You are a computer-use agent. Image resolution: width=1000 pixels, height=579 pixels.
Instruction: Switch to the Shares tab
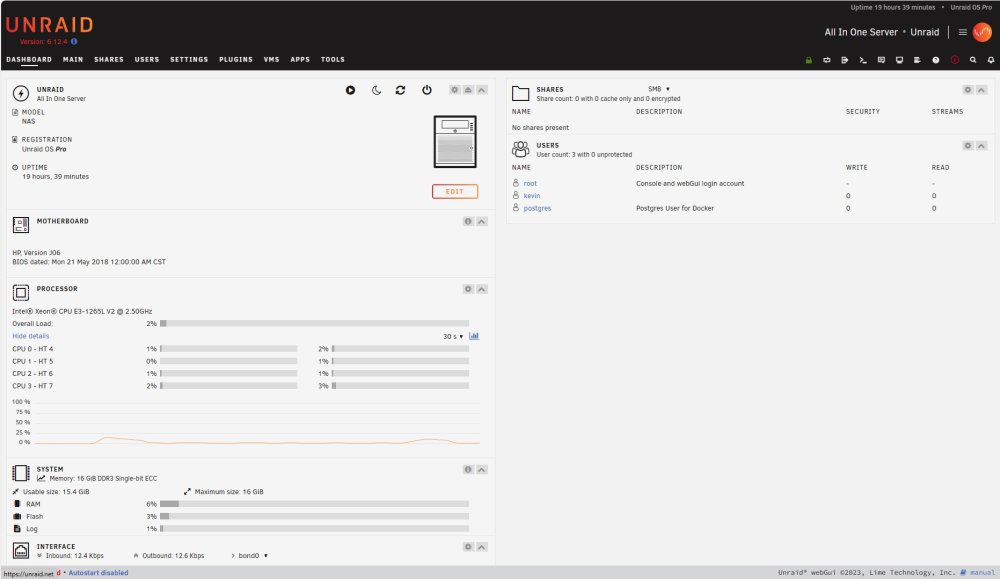[109, 59]
